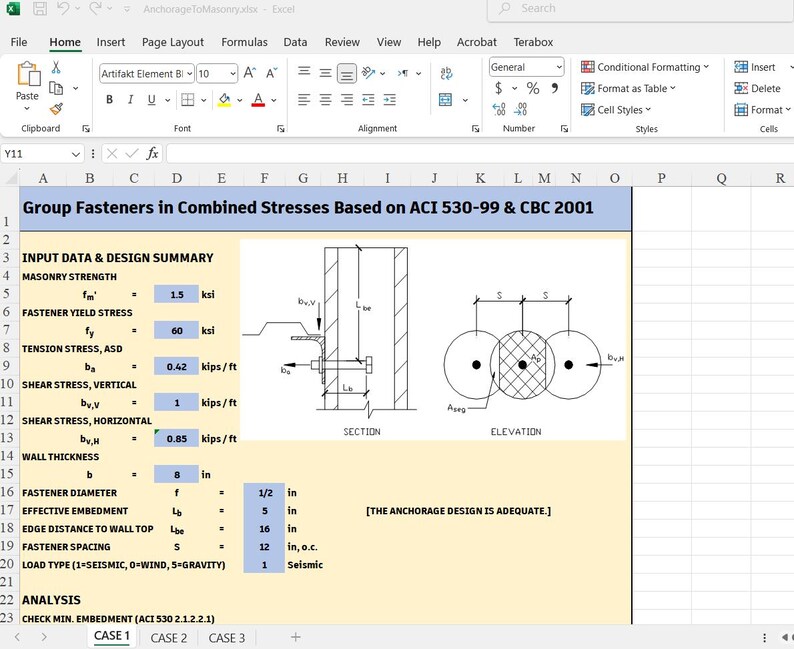
Task: Select the Terabox tab
Action: tap(533, 42)
